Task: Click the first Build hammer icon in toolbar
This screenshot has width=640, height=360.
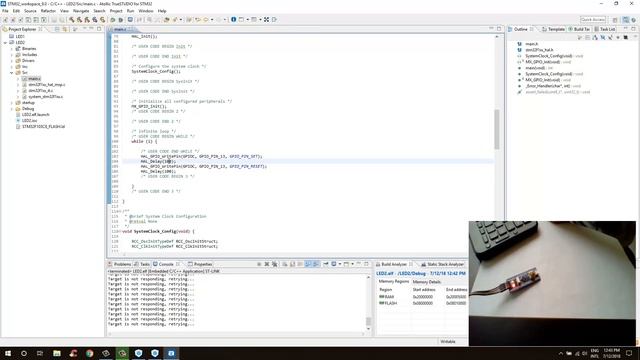Action: click(71, 20)
